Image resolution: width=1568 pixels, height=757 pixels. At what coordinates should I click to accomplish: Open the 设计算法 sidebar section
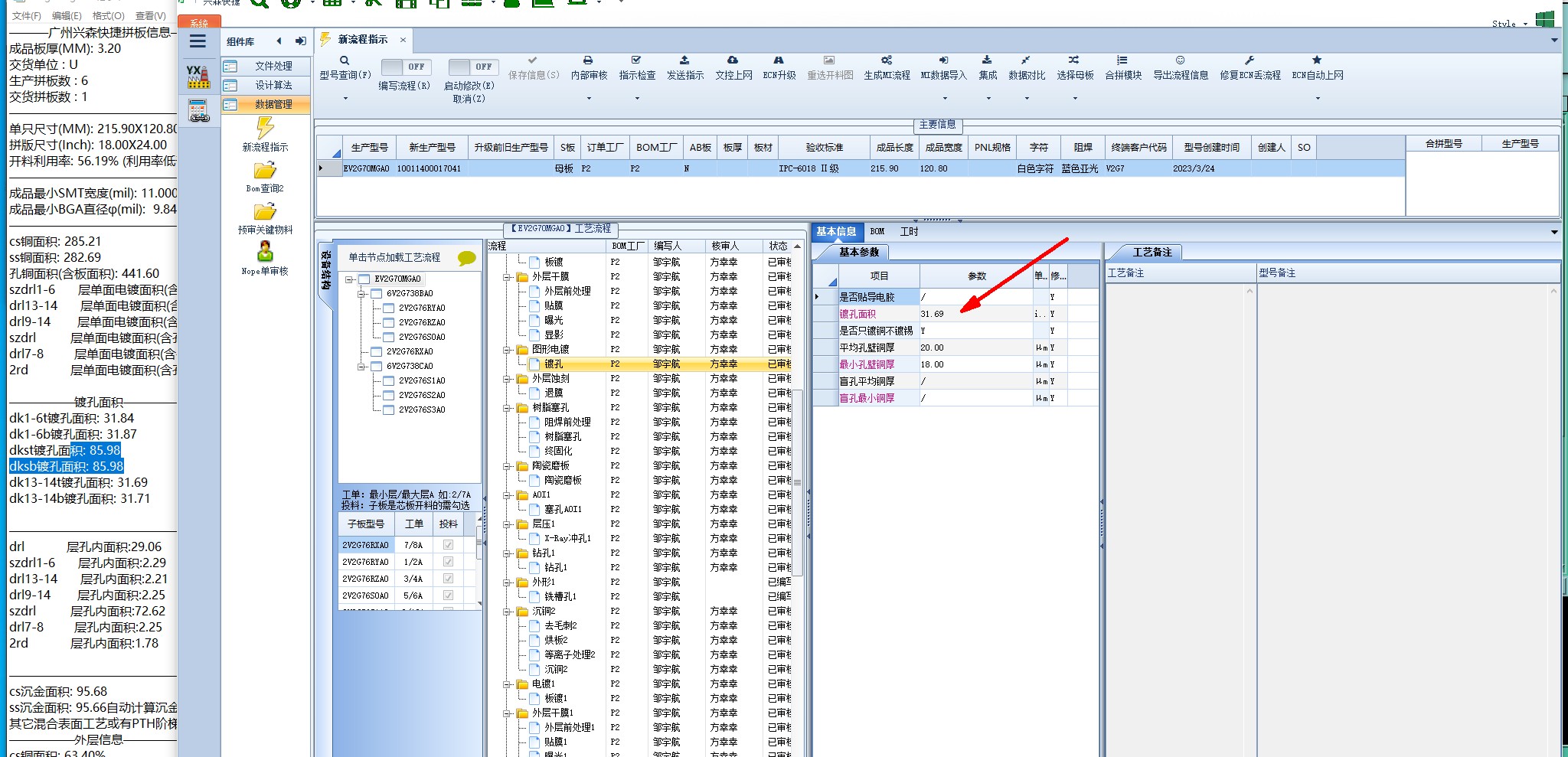[x=266, y=86]
